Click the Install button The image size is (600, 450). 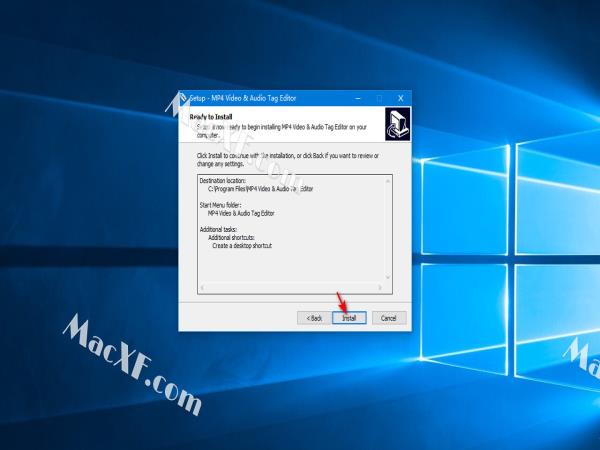[x=349, y=317]
